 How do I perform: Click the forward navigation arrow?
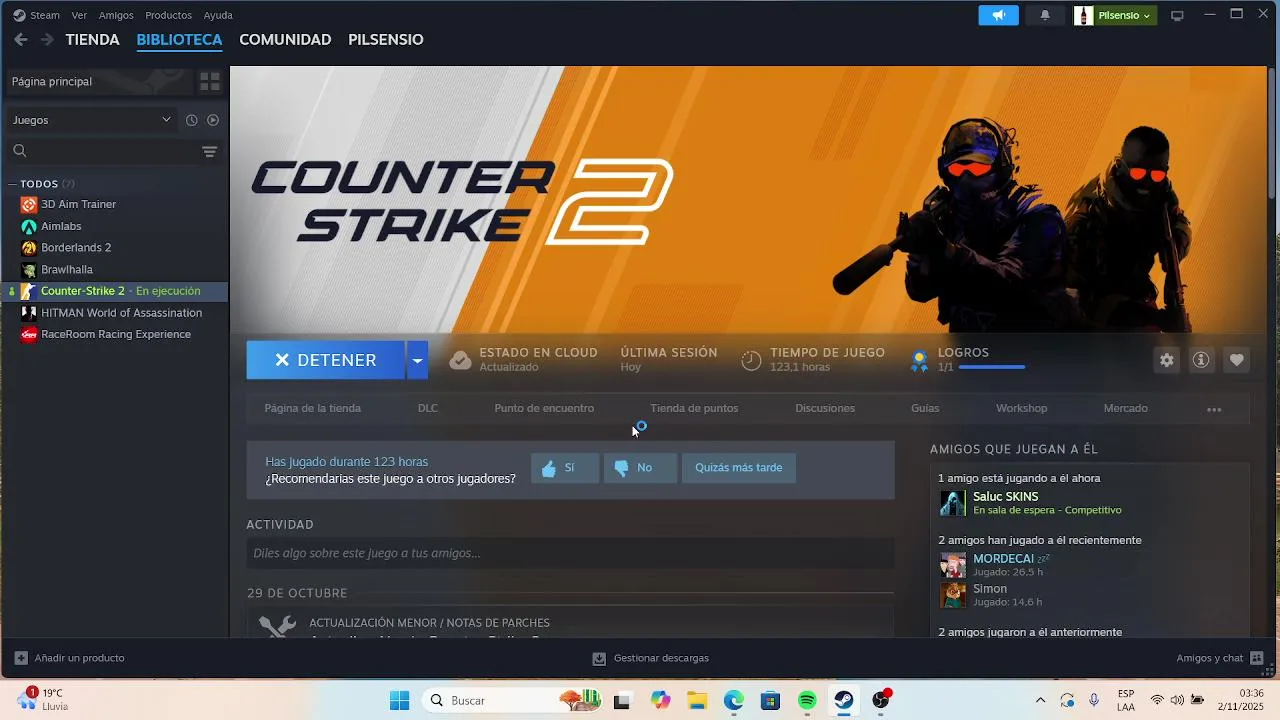46,40
